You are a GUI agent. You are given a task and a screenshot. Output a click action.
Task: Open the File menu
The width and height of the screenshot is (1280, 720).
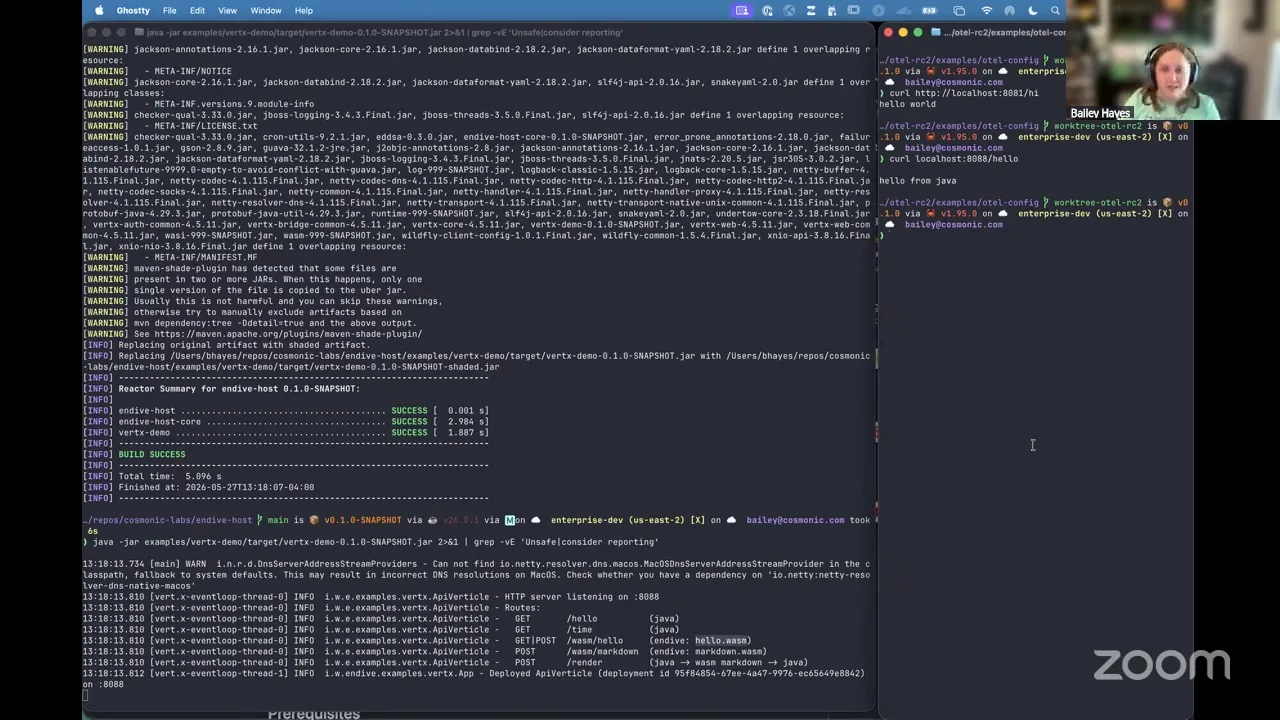[170, 10]
